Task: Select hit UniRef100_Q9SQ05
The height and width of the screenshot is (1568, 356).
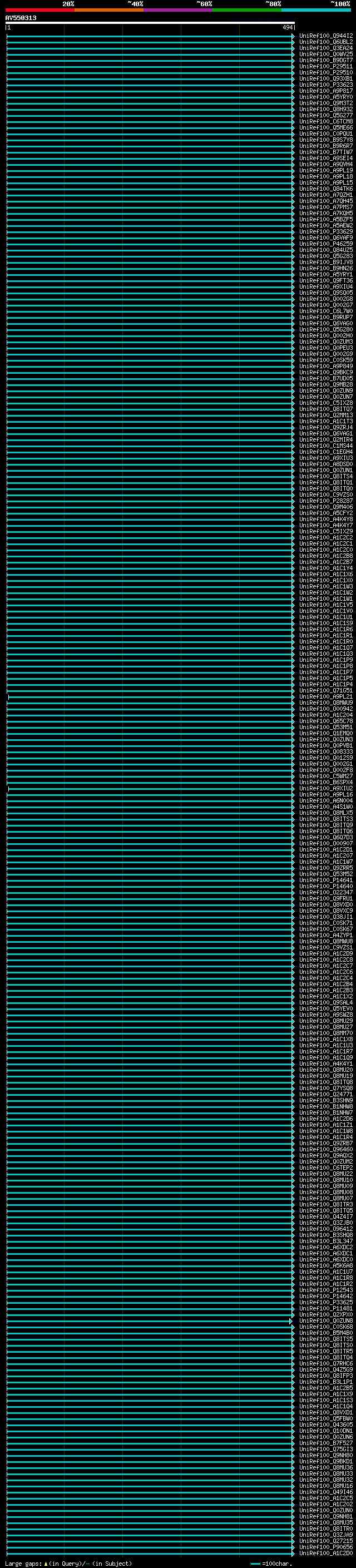Action: [x=326, y=293]
